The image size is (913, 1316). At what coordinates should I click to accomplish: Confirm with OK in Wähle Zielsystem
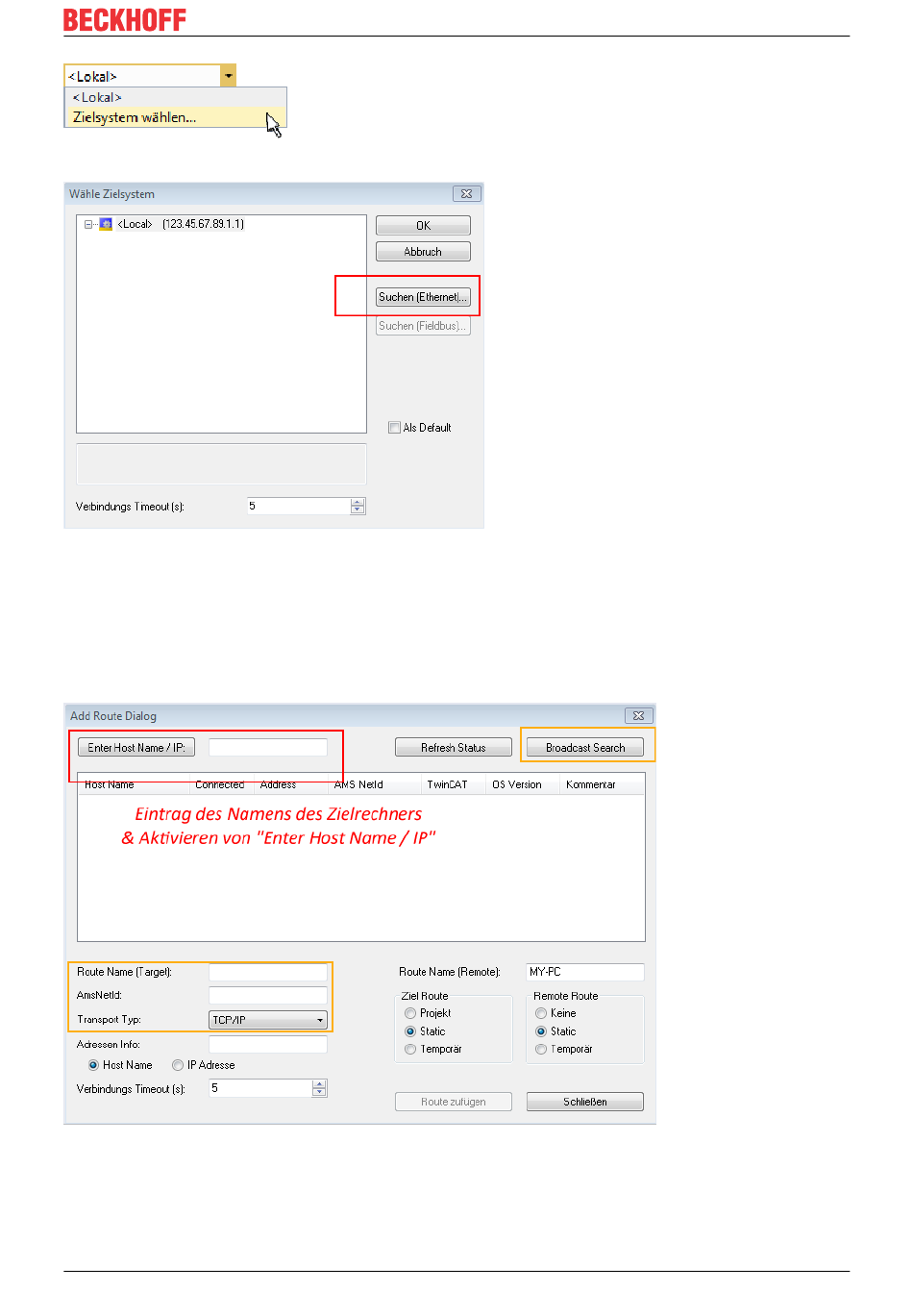click(x=423, y=226)
